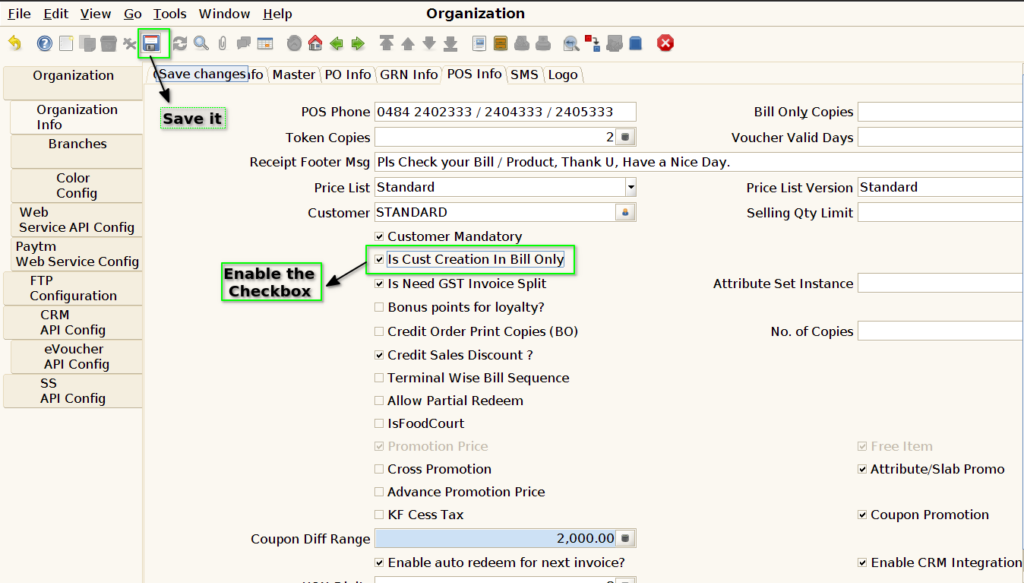Click the Receipt Footer Msg field
The image size is (1024, 583).
pyautogui.click(x=699, y=162)
